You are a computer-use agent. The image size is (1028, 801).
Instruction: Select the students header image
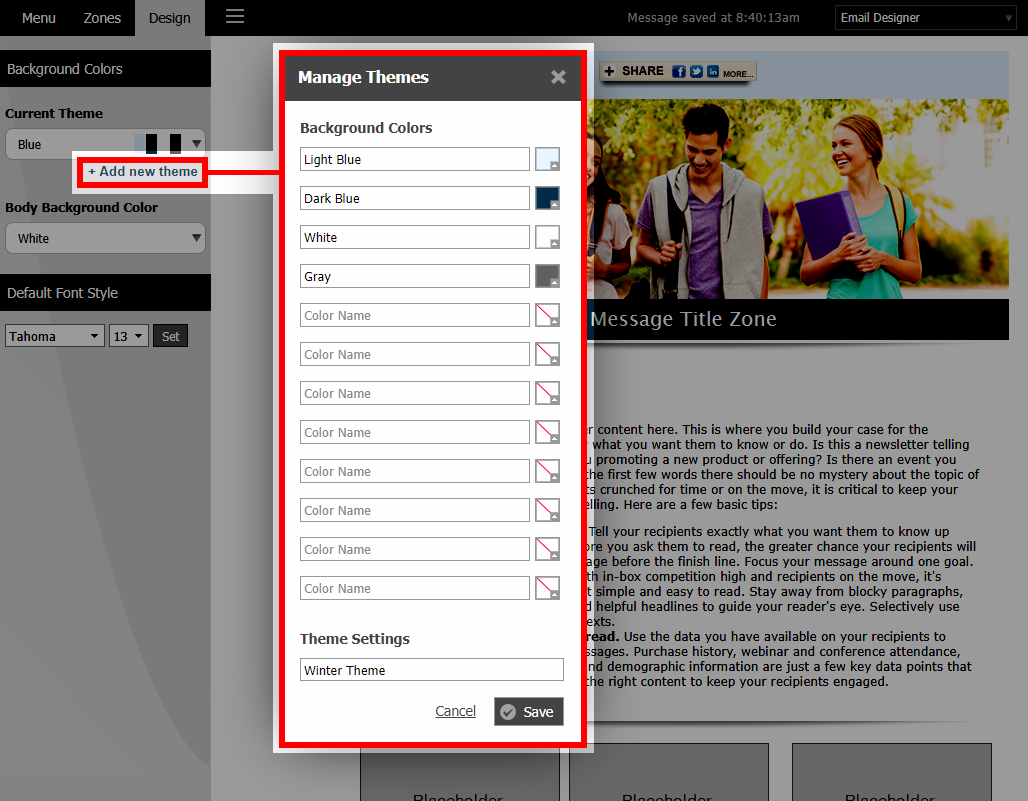coord(797,199)
